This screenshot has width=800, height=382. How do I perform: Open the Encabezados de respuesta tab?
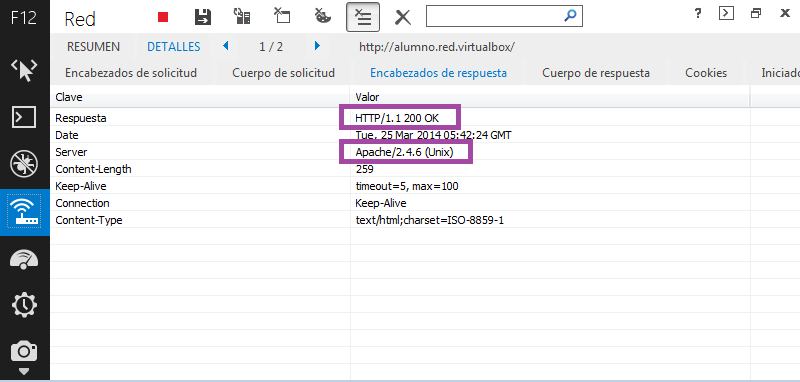(438, 73)
